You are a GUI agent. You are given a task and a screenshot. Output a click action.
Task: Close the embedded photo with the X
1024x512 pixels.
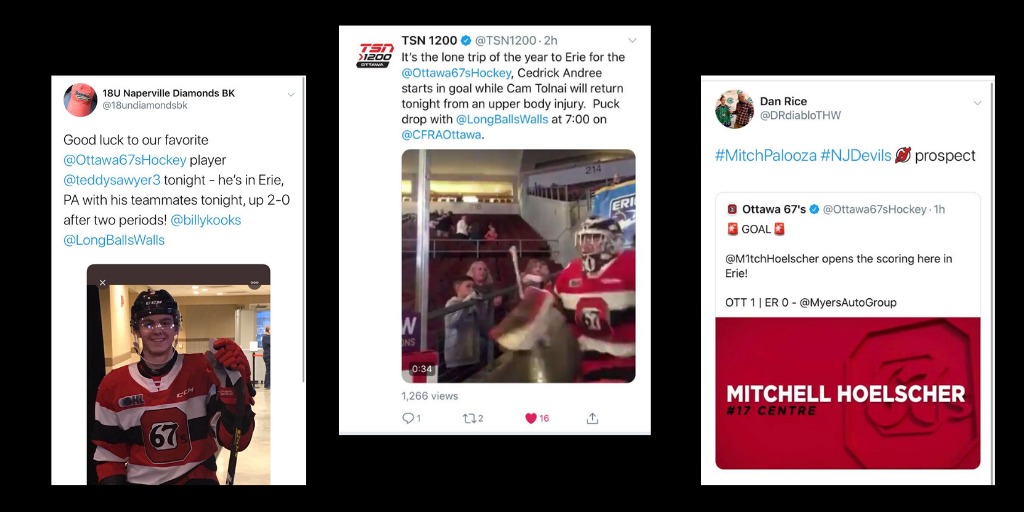point(103,283)
